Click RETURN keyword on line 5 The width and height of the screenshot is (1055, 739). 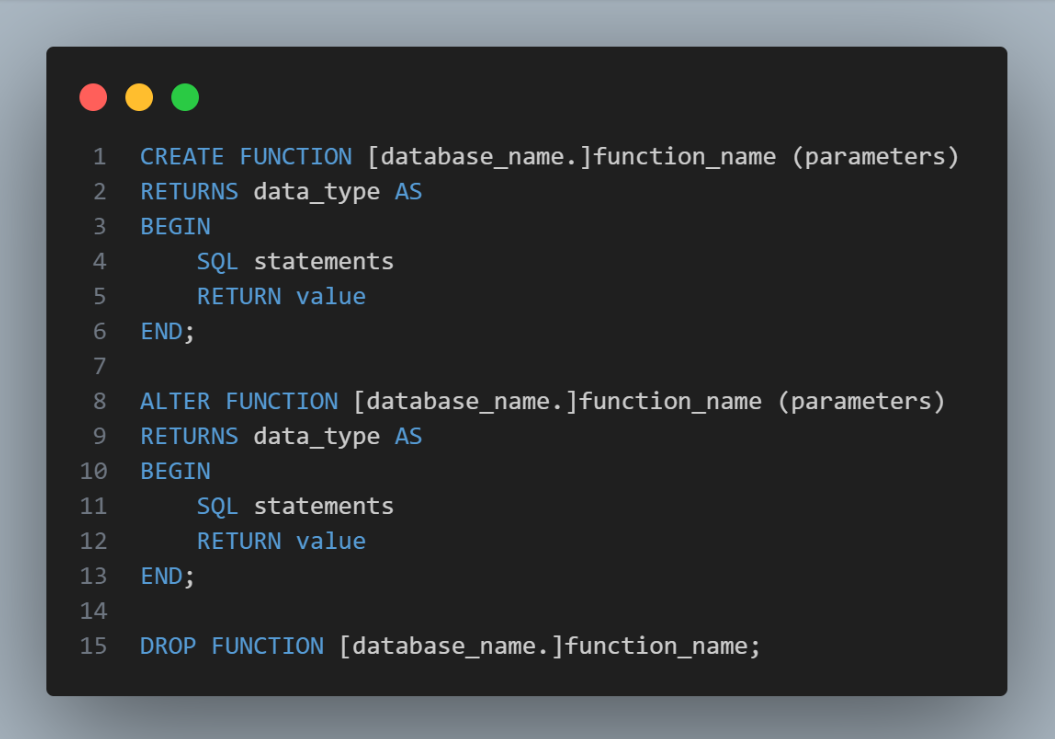(x=239, y=297)
